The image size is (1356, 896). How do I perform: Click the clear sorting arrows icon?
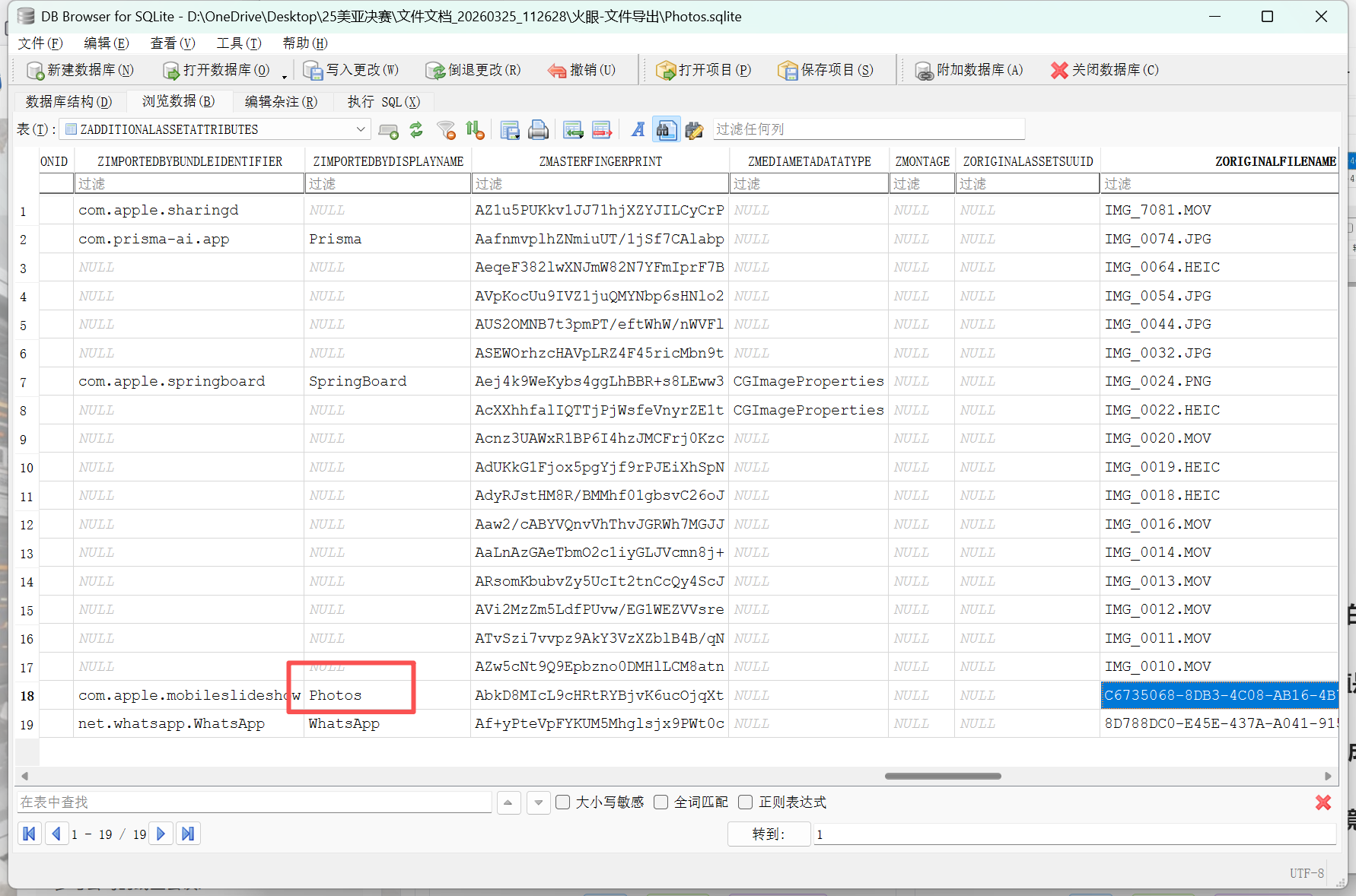[x=476, y=130]
